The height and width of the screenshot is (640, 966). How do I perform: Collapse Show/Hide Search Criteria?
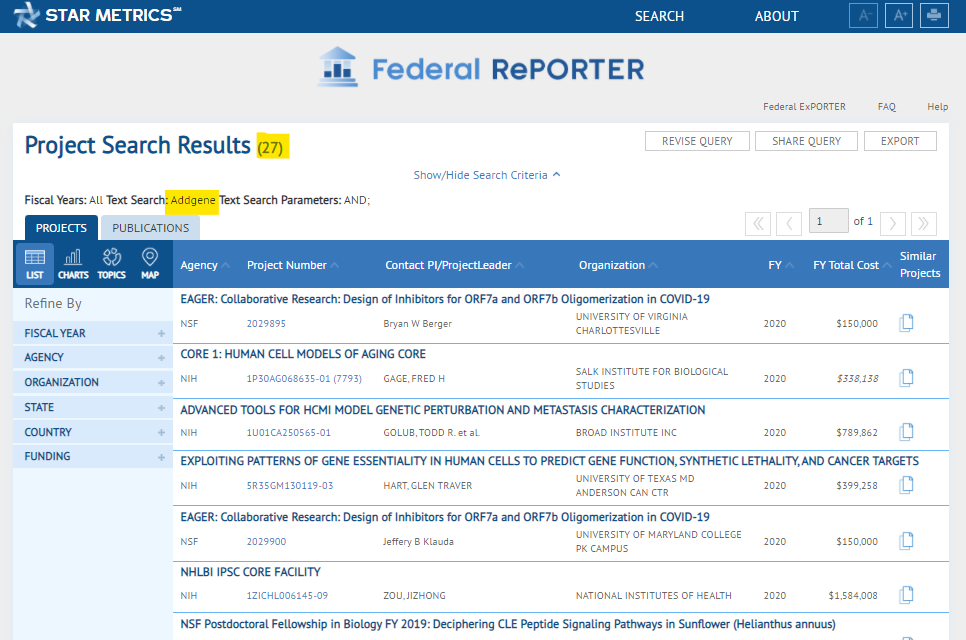[487, 175]
